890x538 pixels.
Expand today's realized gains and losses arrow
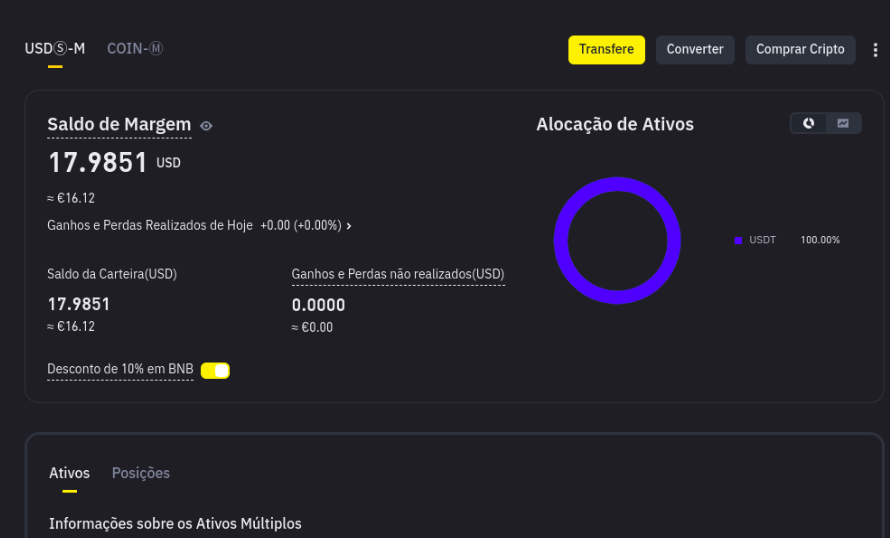tap(349, 226)
